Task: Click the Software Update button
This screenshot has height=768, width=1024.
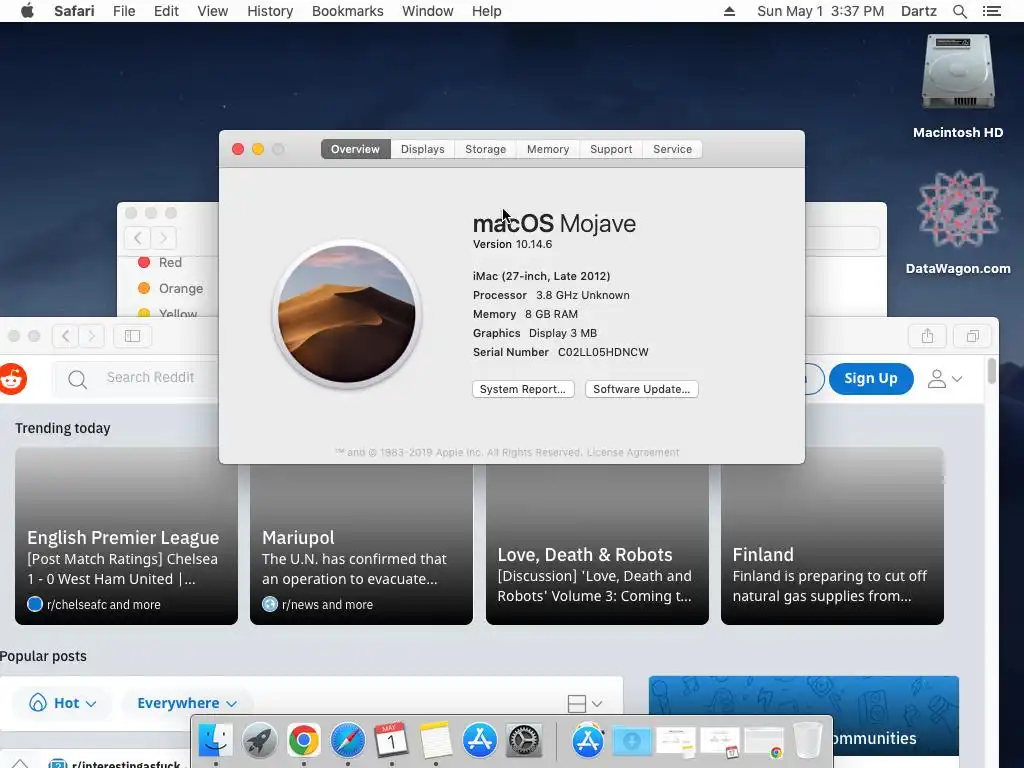Action: point(641,389)
